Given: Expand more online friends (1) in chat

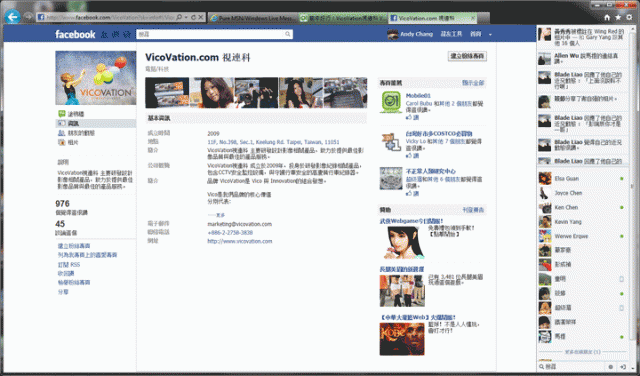Looking at the screenshot, I should 582,352.
